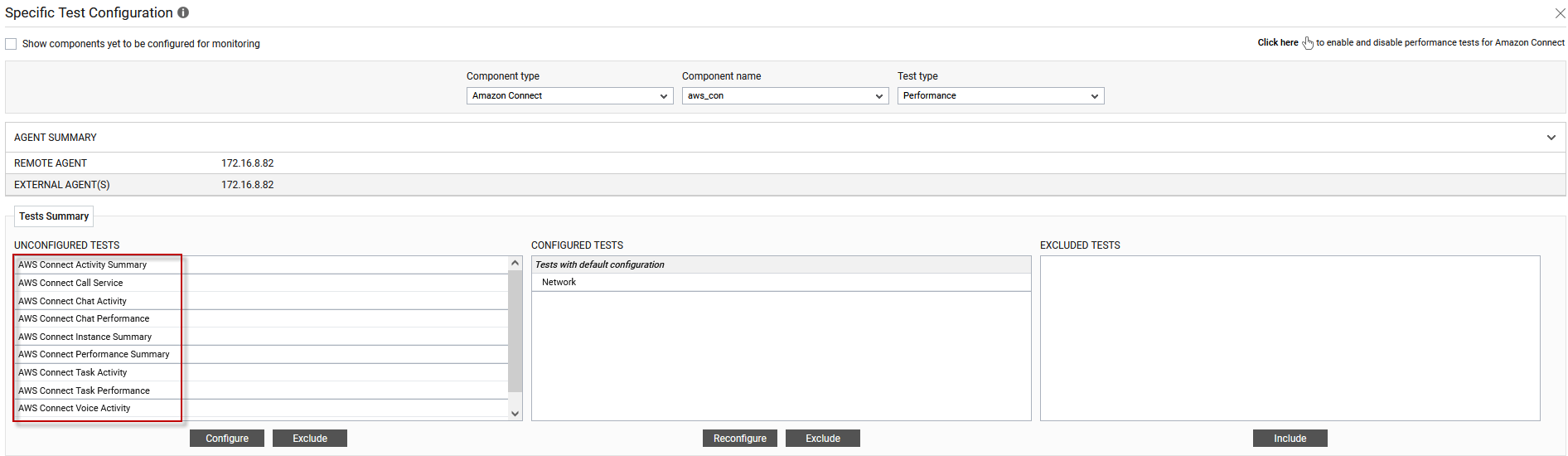Viewport: 1568px width, 456px height.
Task: Click the Reconfigure button
Action: 740,439
